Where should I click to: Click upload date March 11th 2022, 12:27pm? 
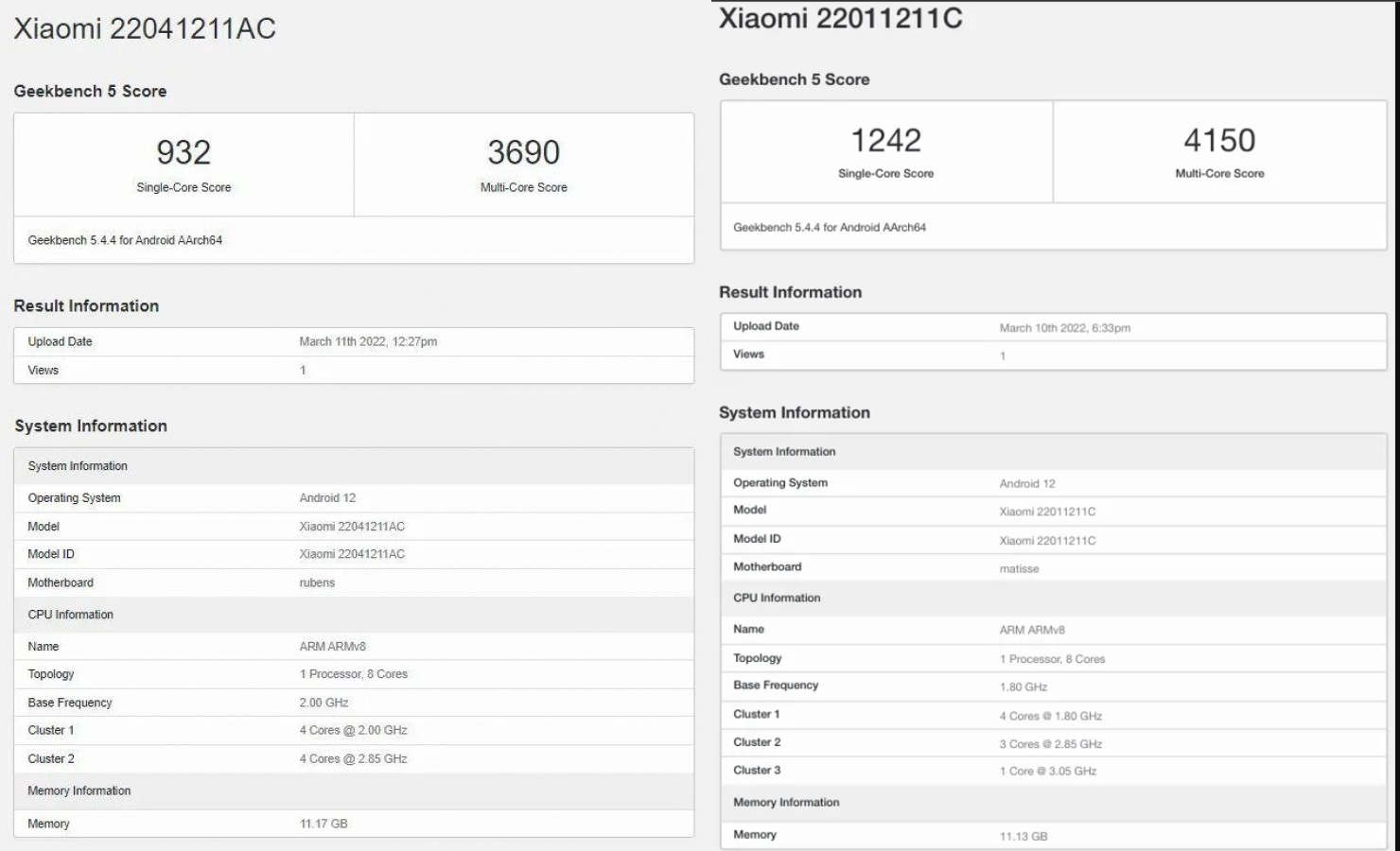pyautogui.click(x=368, y=341)
